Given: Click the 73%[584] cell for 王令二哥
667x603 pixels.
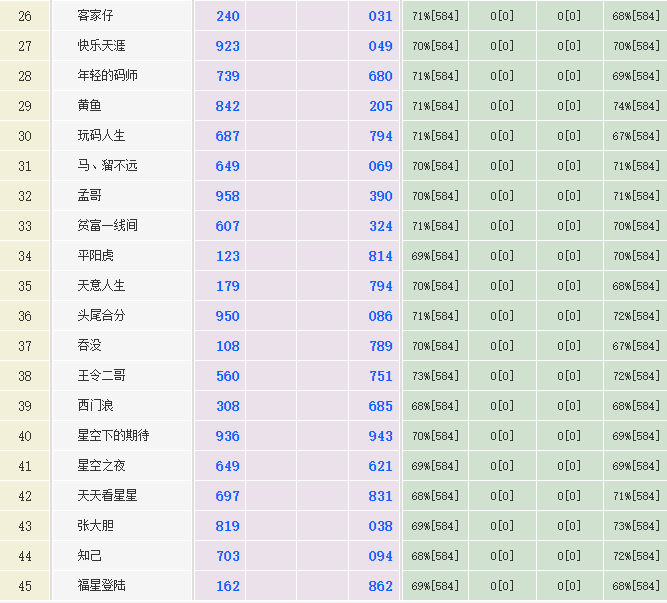Looking at the screenshot, I should coord(435,376).
